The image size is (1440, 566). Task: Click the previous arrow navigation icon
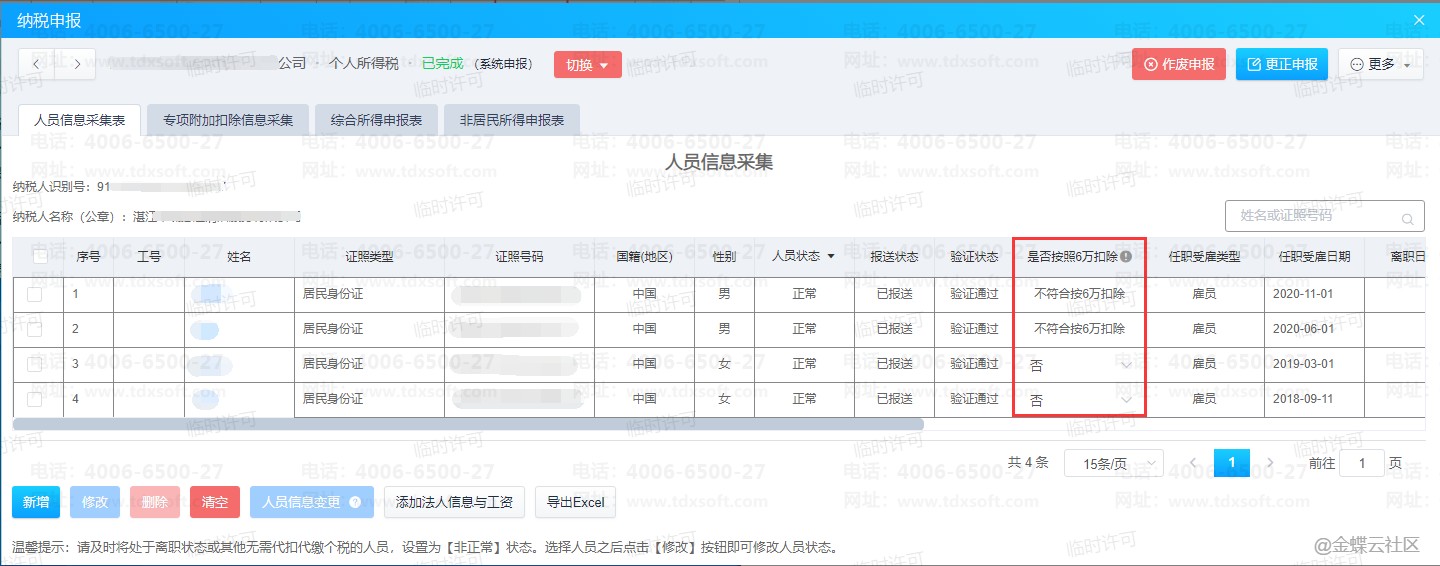[37, 64]
